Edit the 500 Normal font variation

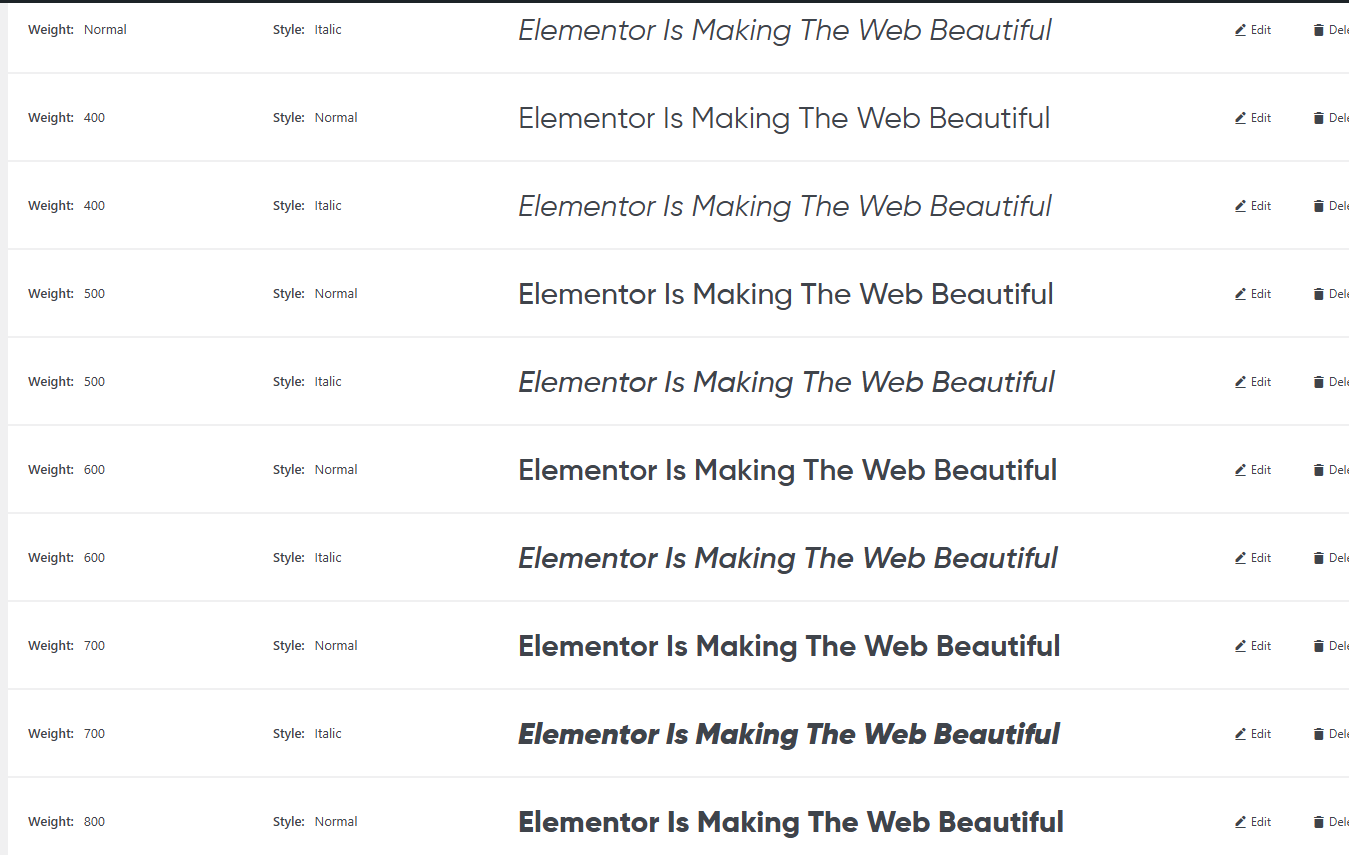coord(1253,294)
